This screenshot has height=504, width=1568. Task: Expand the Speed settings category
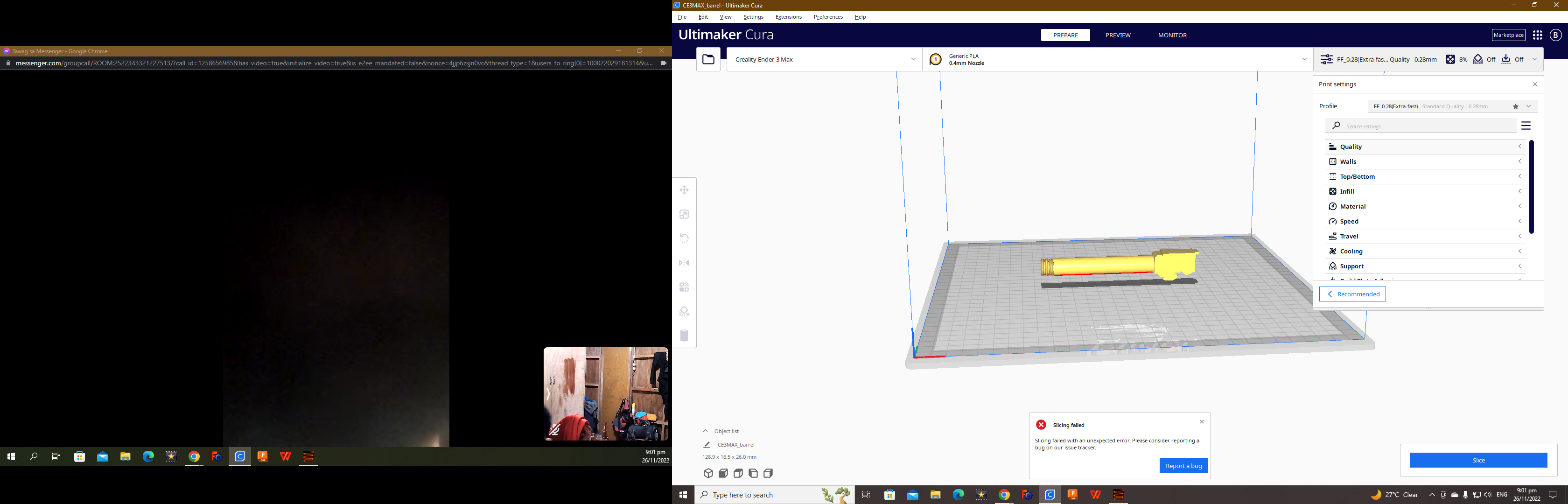pos(1424,222)
